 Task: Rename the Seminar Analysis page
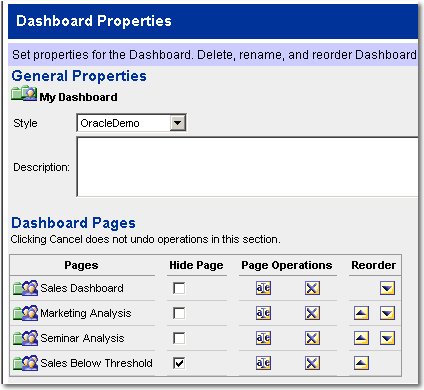point(263,338)
